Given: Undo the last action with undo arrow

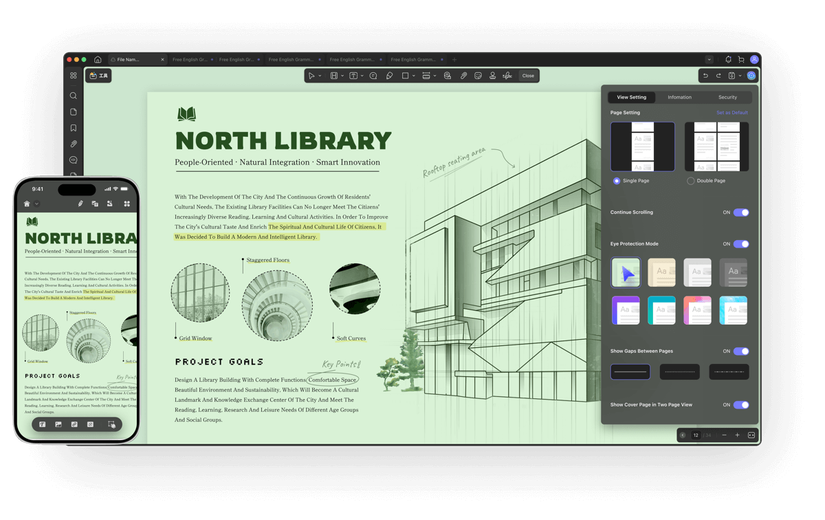Looking at the screenshot, I should pos(706,76).
